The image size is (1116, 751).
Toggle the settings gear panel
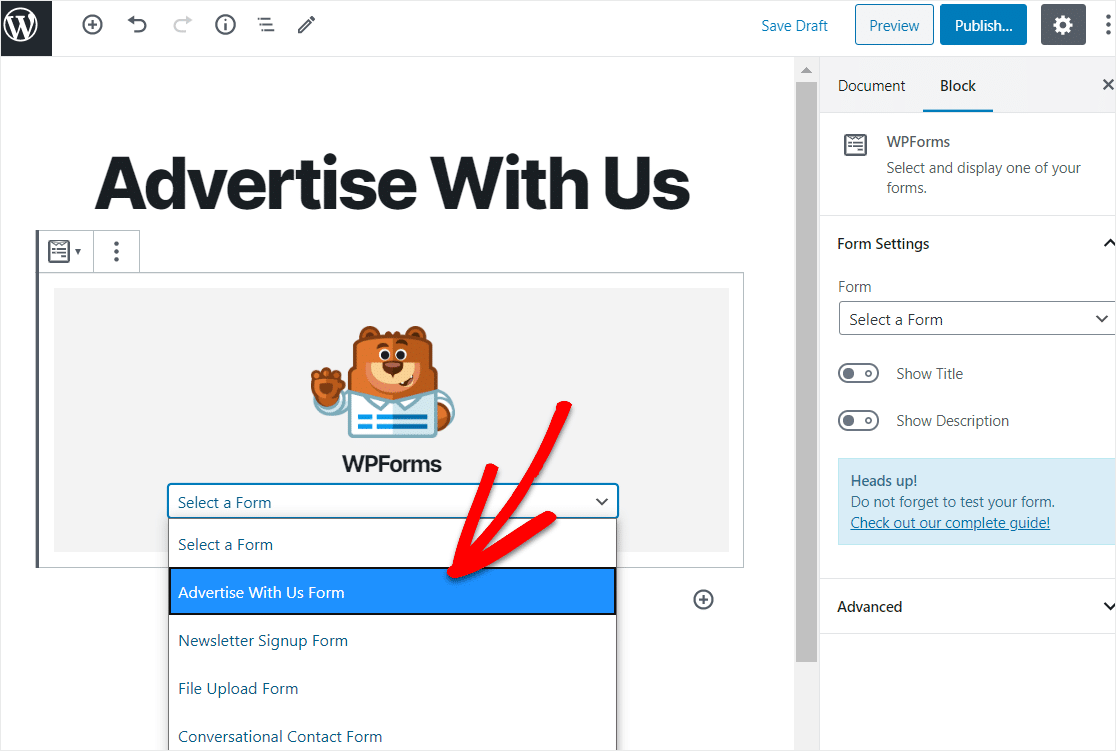coord(1063,26)
